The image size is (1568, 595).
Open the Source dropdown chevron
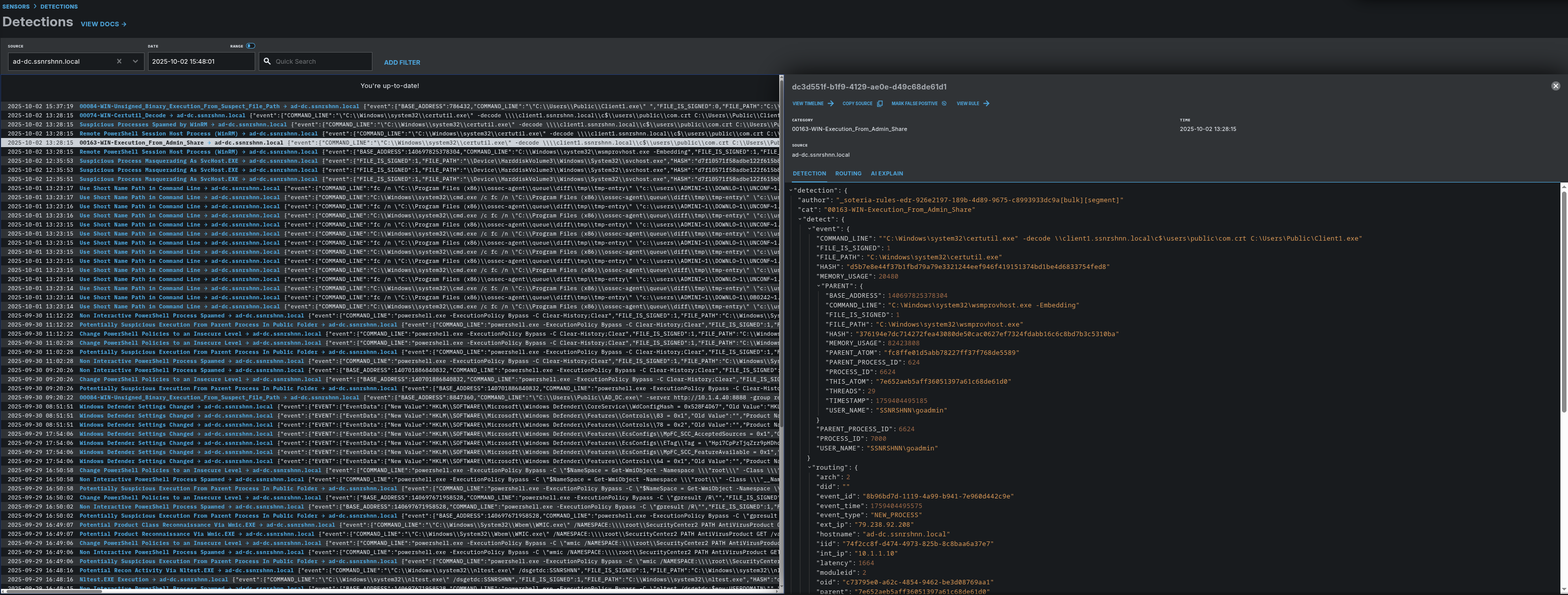click(x=135, y=62)
